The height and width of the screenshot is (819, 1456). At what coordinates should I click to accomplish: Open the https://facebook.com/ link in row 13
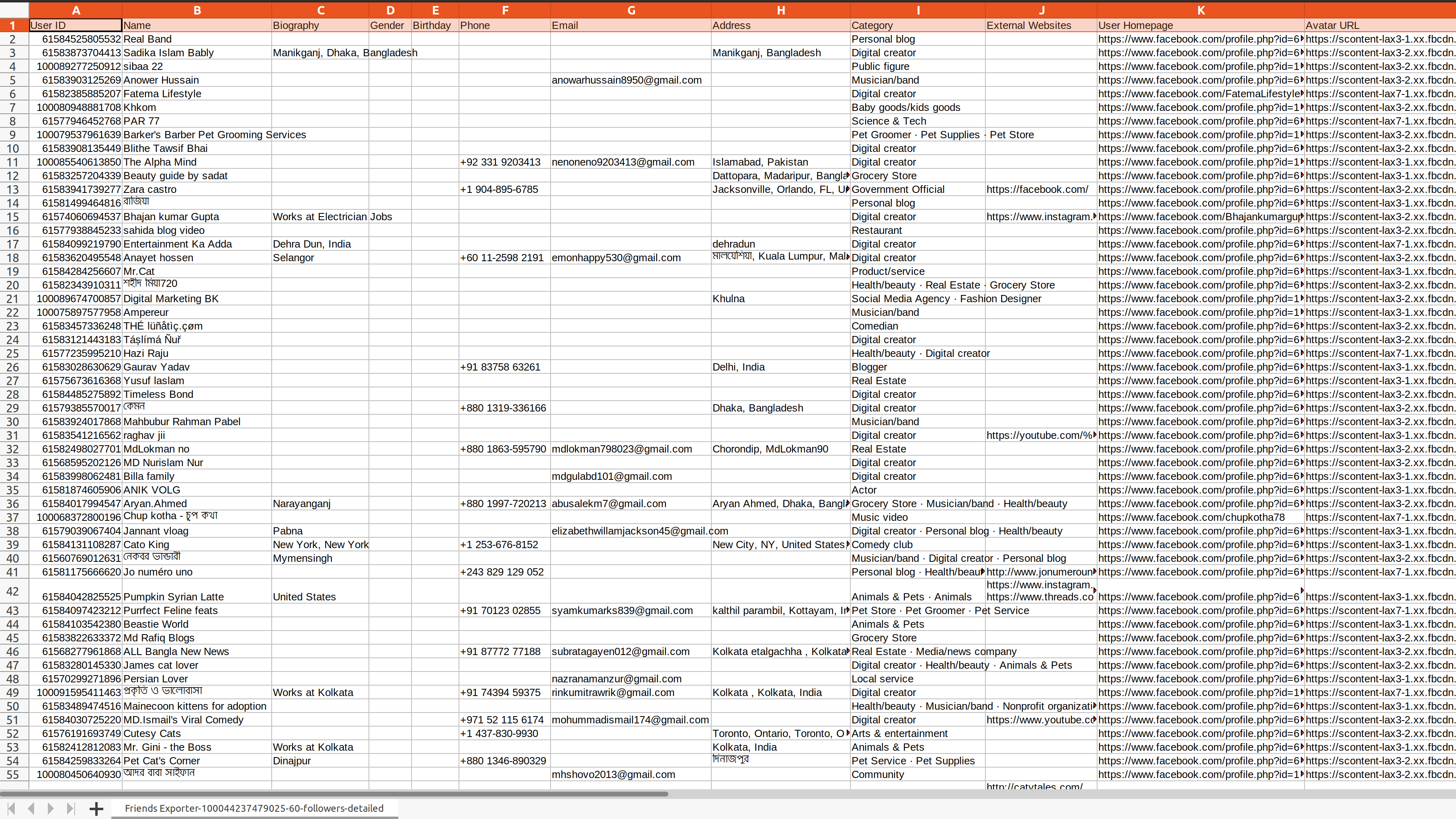1036,189
